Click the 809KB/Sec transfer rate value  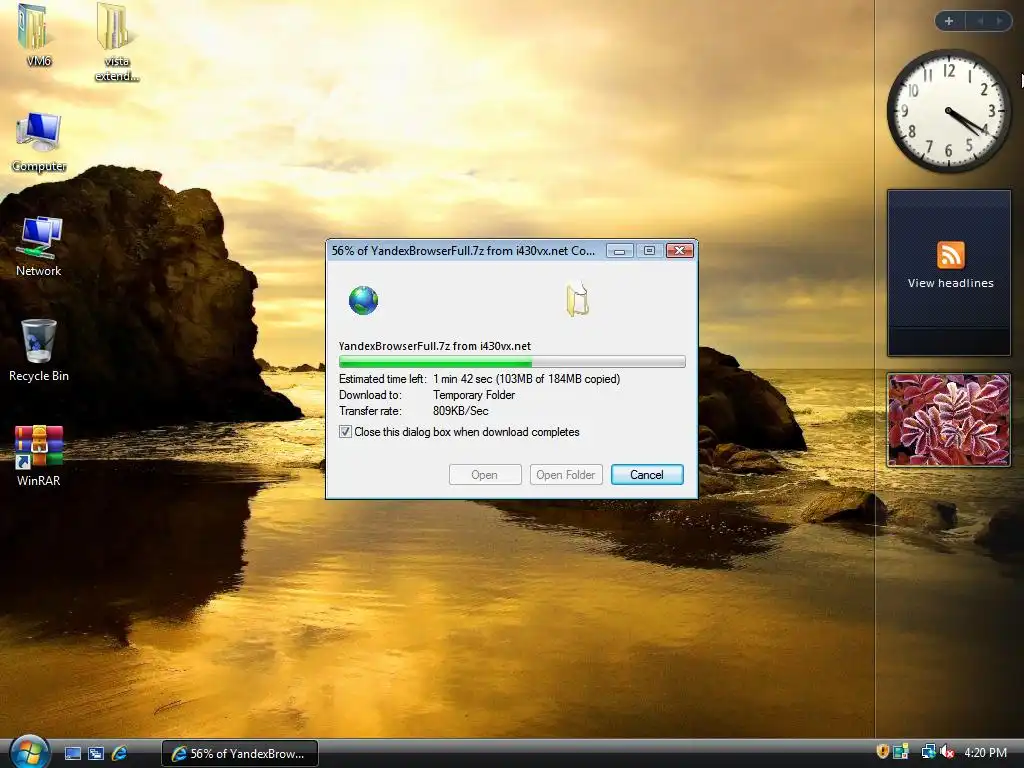pos(460,411)
